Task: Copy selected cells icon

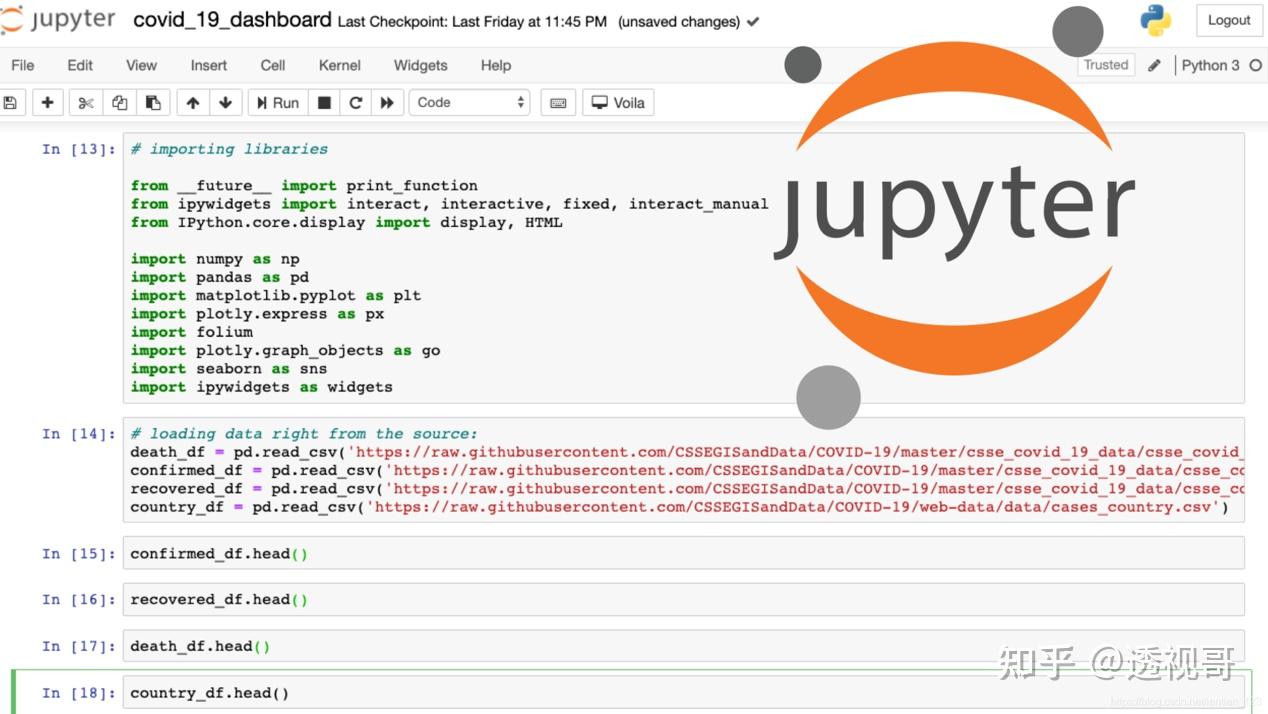Action: [x=119, y=102]
